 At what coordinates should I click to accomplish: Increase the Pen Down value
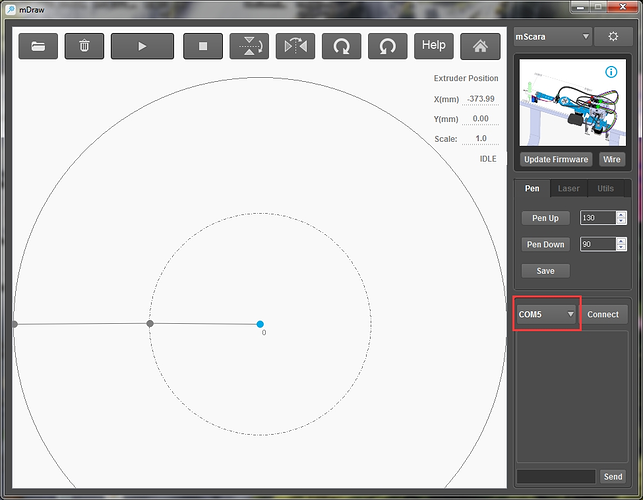(x=621, y=241)
